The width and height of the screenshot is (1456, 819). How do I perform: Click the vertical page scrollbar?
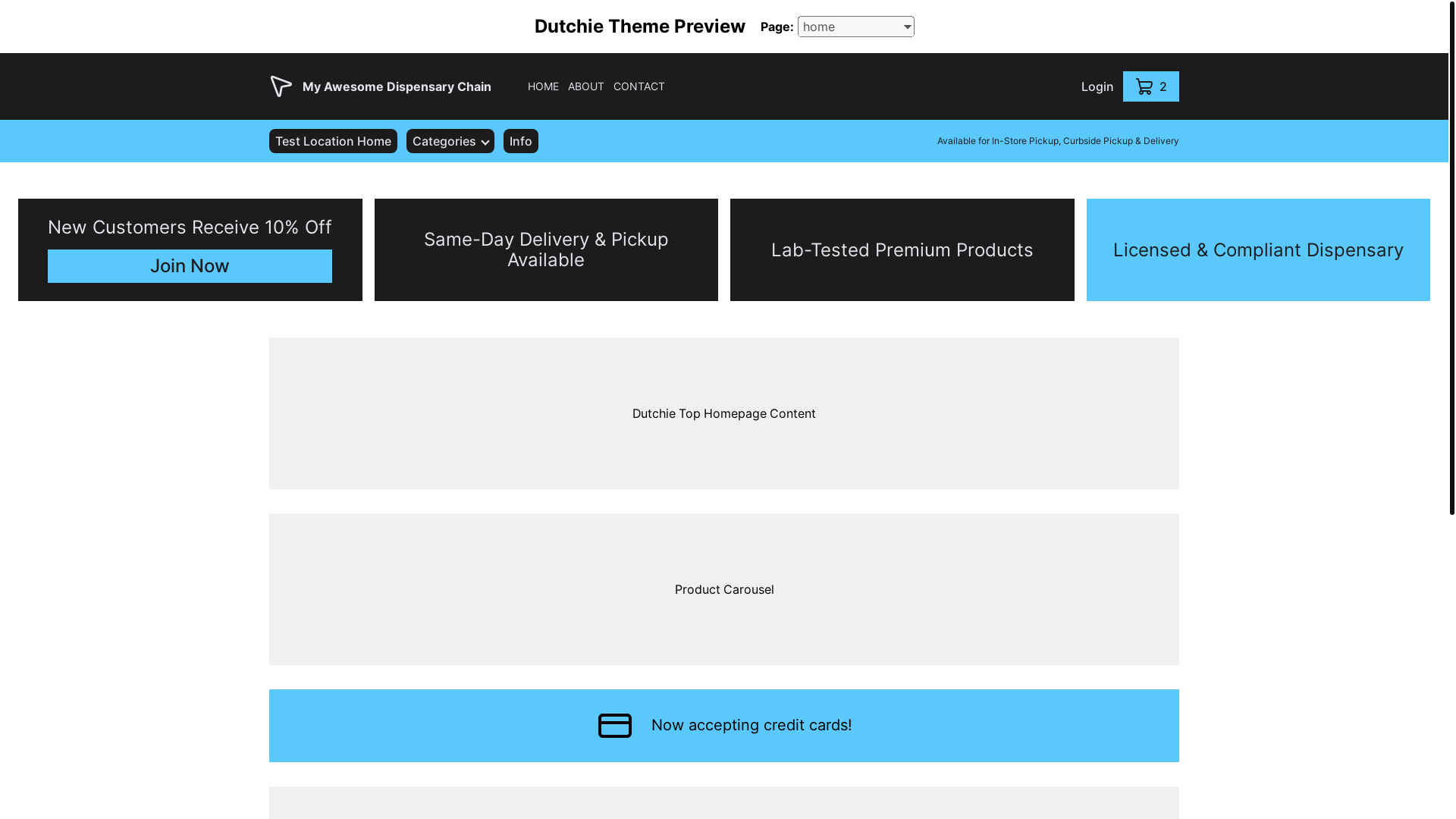(x=1452, y=258)
